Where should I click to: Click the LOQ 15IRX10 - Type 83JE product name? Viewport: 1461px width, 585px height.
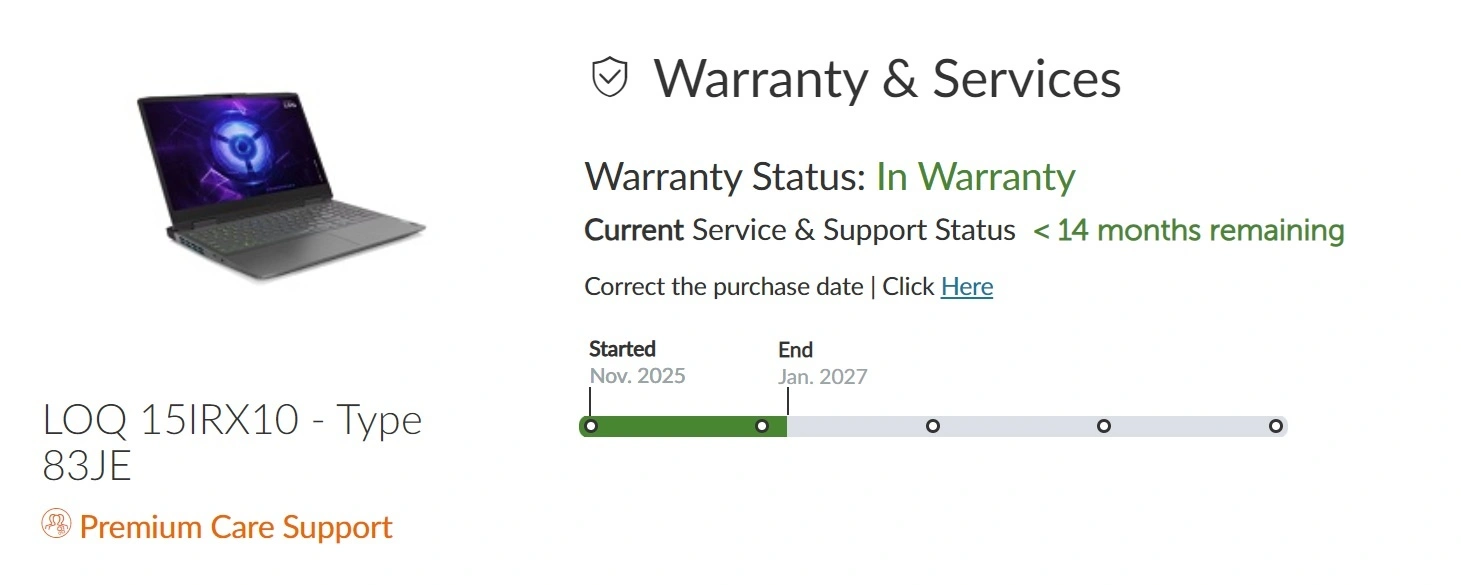point(232,442)
